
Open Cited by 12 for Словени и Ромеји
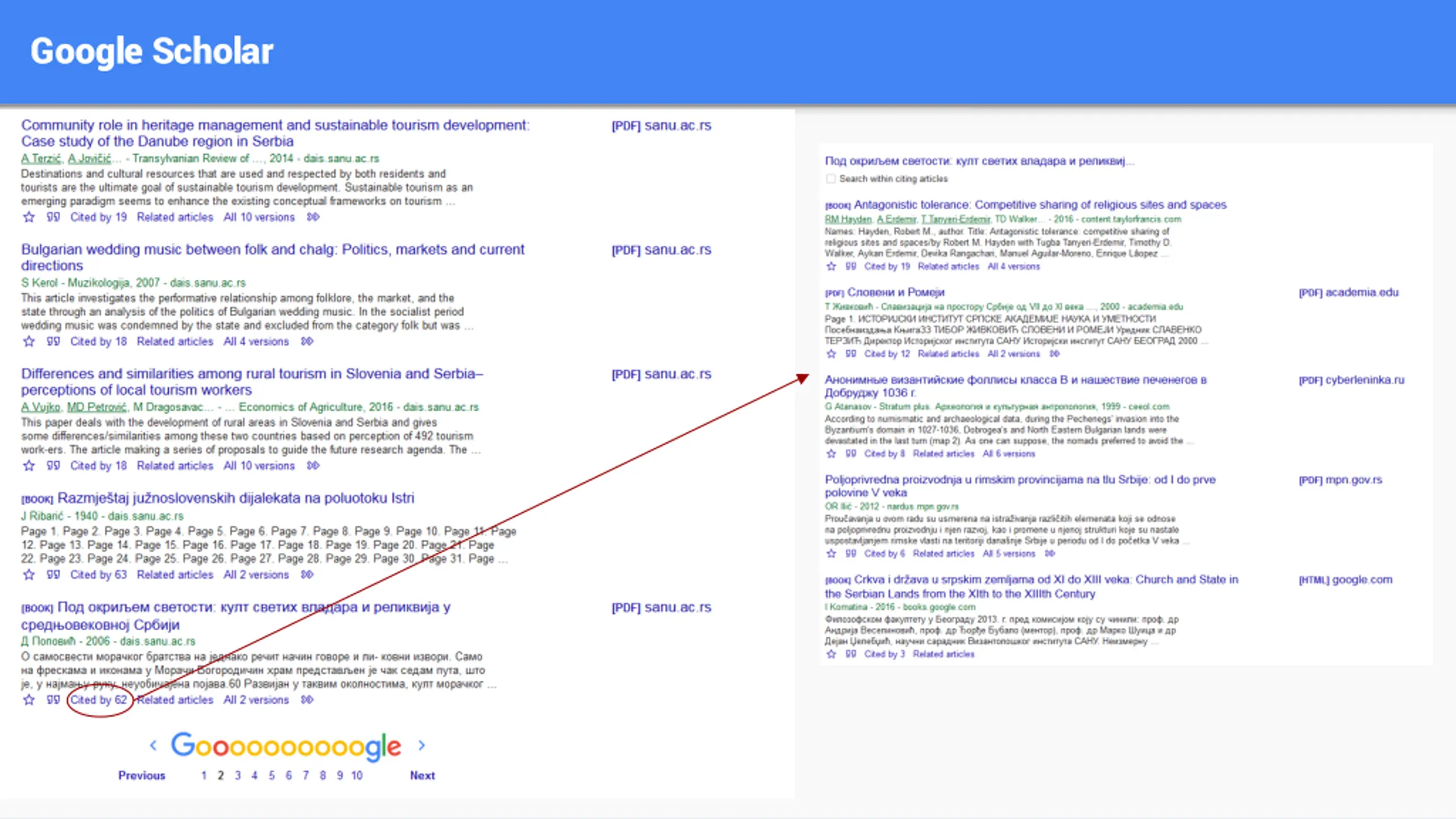coord(887,354)
